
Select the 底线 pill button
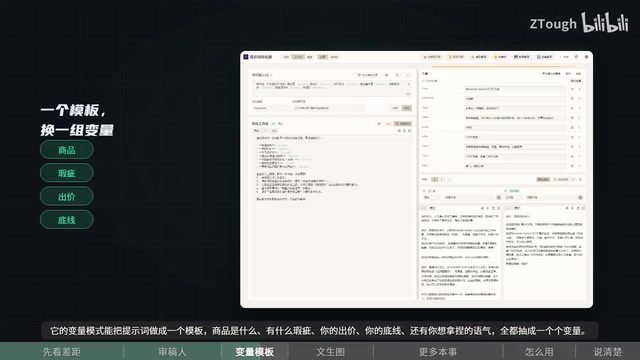coord(67,220)
